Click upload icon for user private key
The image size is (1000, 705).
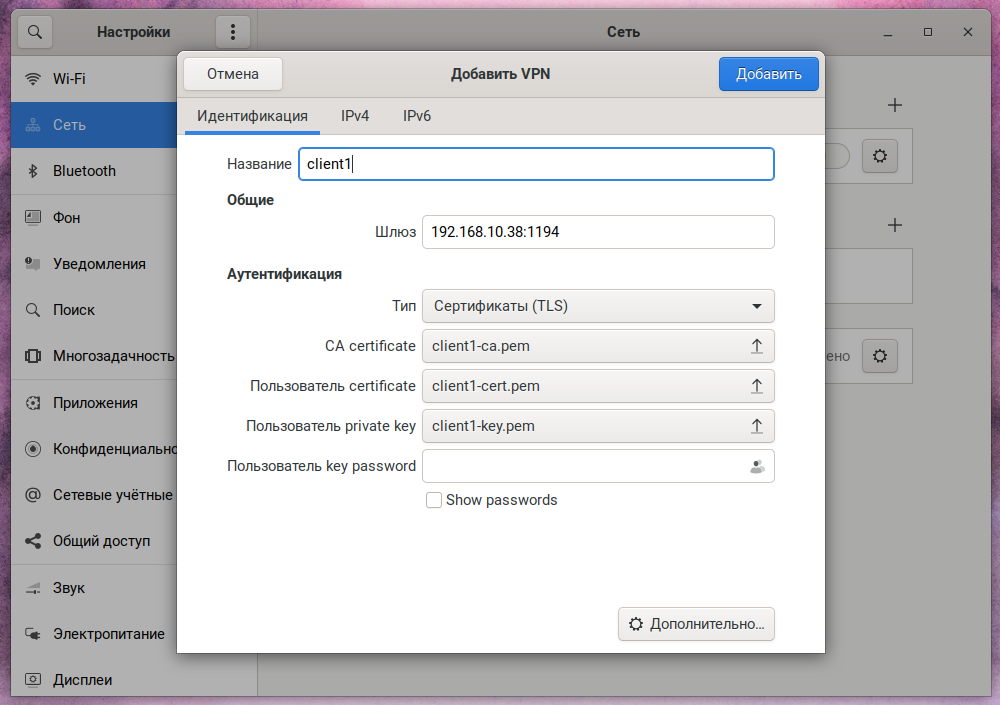tap(757, 426)
